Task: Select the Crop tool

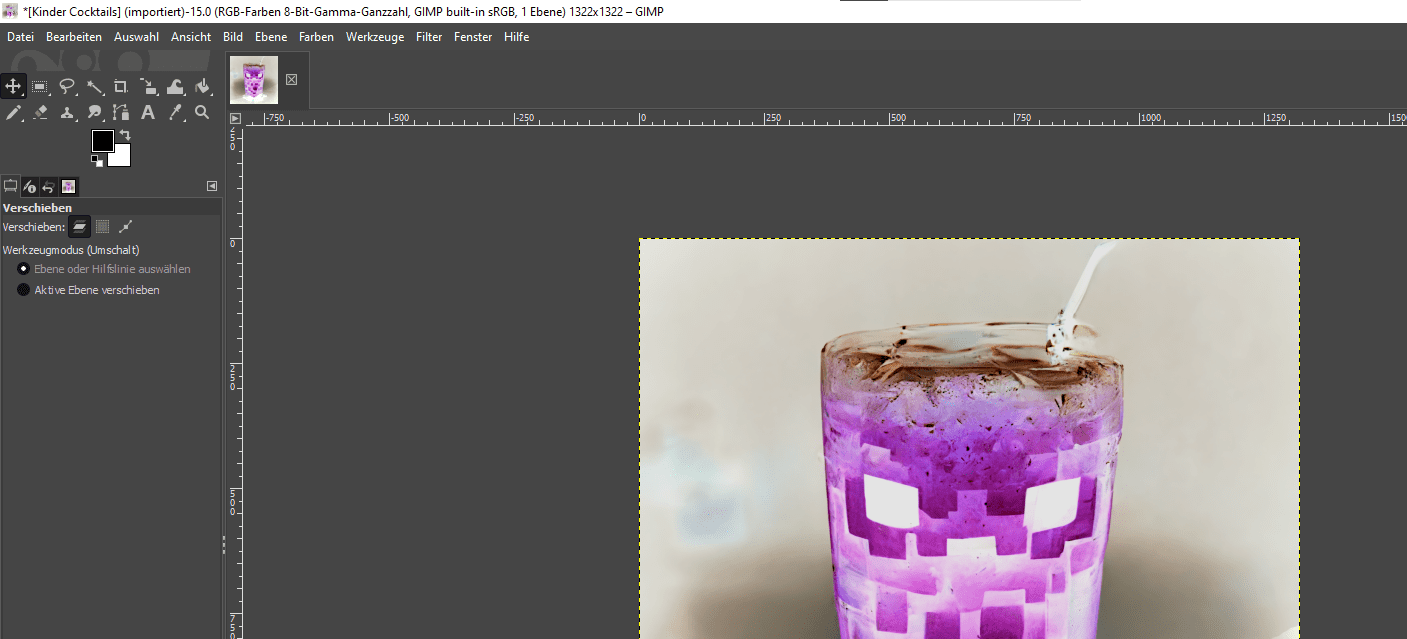Action: click(x=121, y=86)
